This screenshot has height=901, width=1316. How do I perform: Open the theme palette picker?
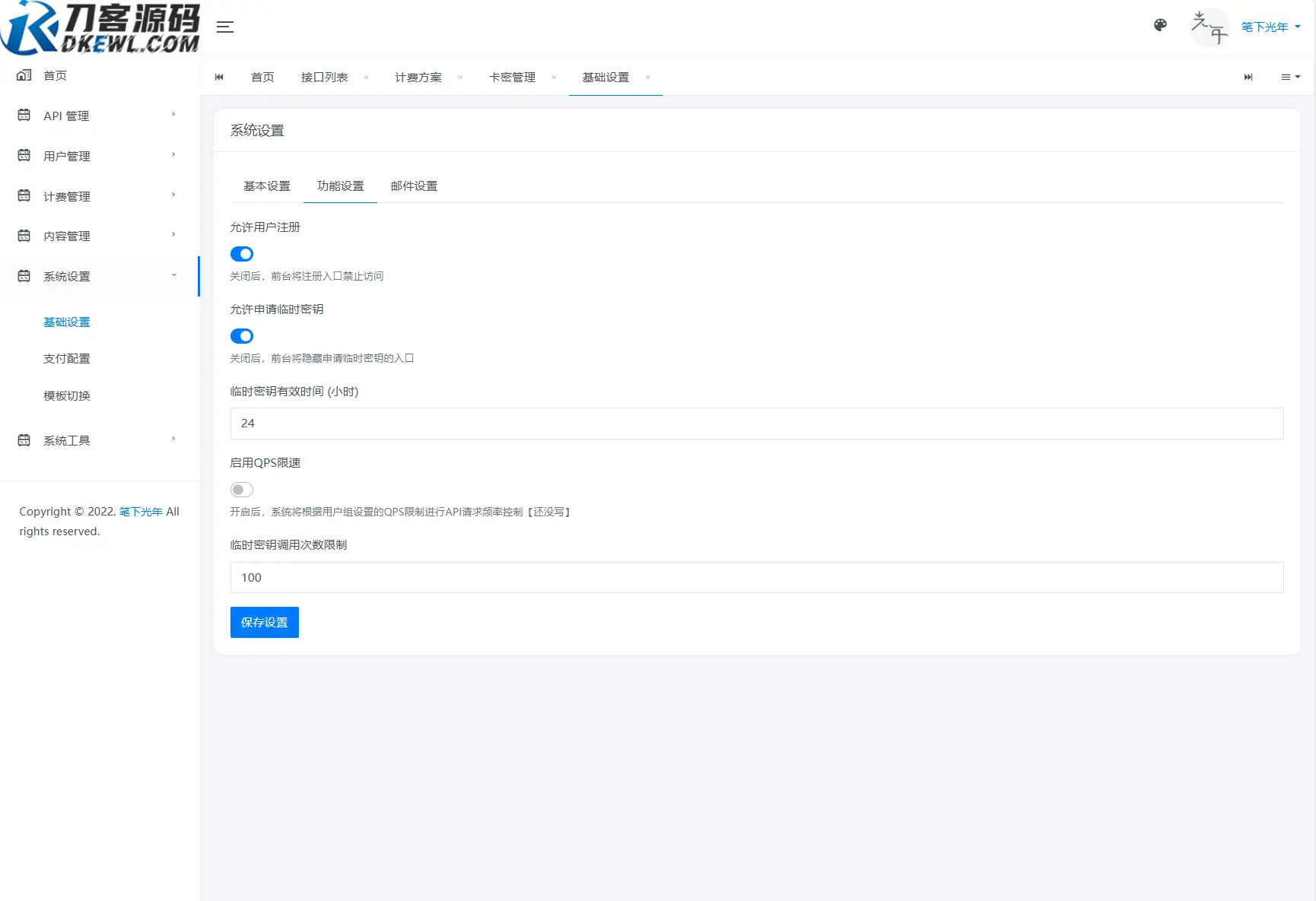(x=1159, y=25)
